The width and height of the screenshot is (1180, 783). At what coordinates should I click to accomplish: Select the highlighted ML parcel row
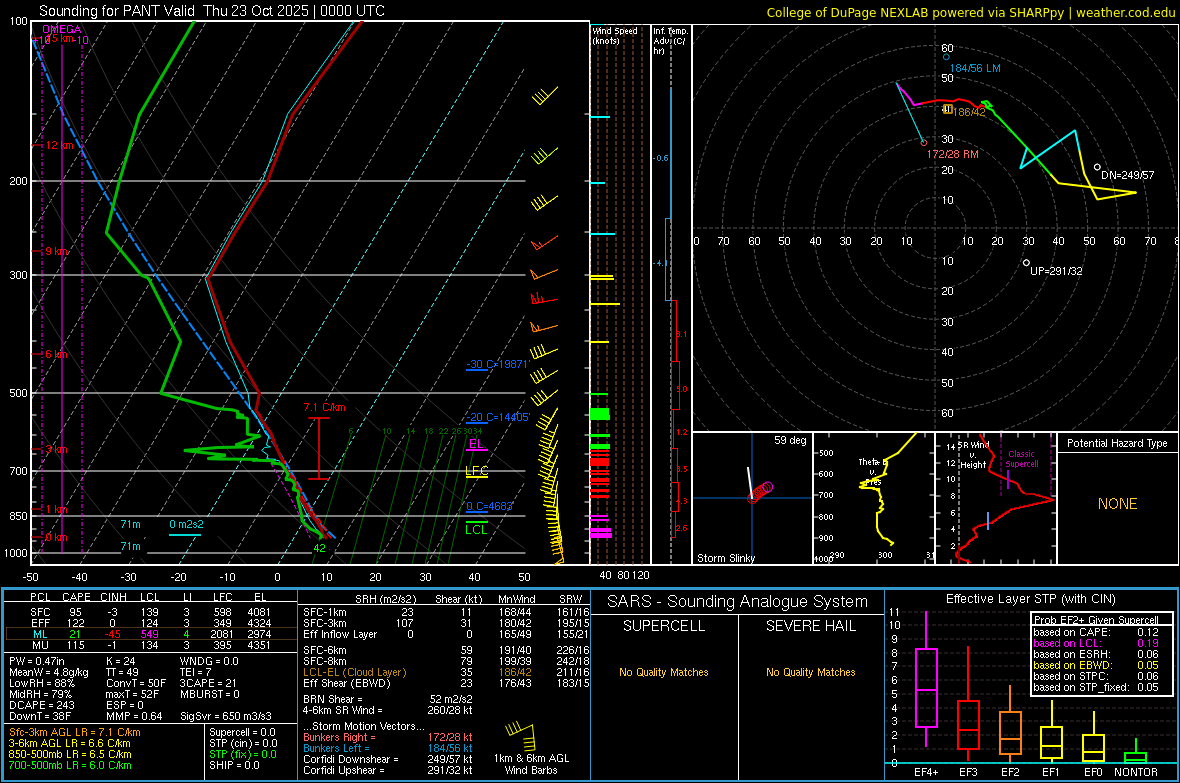(x=151, y=635)
